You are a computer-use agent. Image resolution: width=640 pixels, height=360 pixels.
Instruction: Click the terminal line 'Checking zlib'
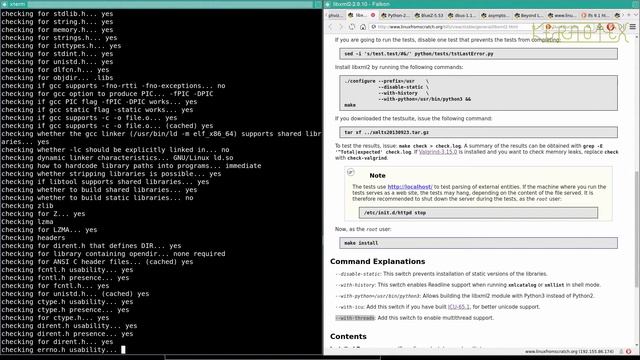click(27, 205)
